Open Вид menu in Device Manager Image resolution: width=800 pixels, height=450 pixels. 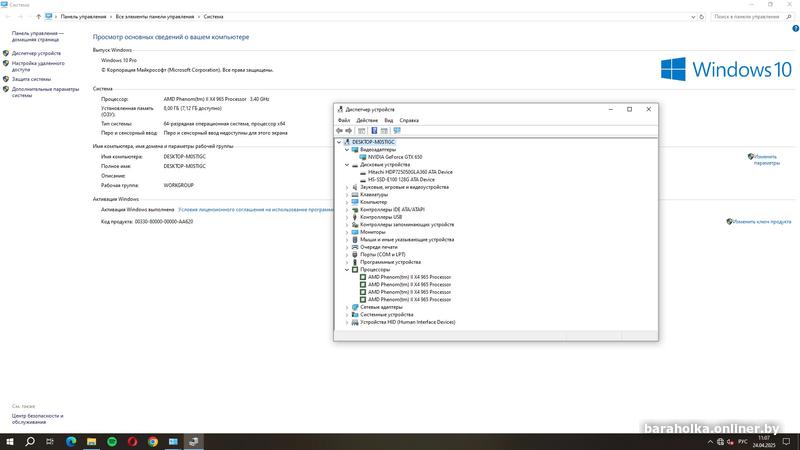click(x=389, y=120)
